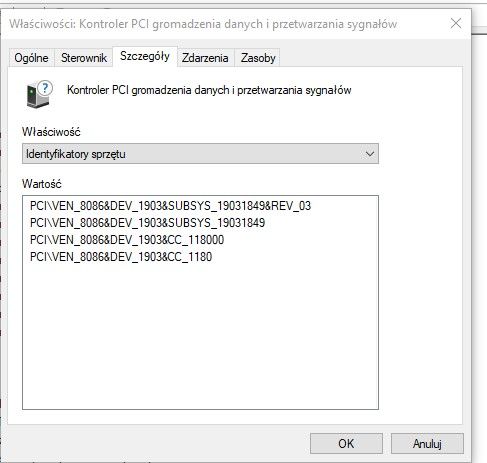Go to the Zdarzenia tab
The height and width of the screenshot is (463, 487).
click(x=205, y=58)
